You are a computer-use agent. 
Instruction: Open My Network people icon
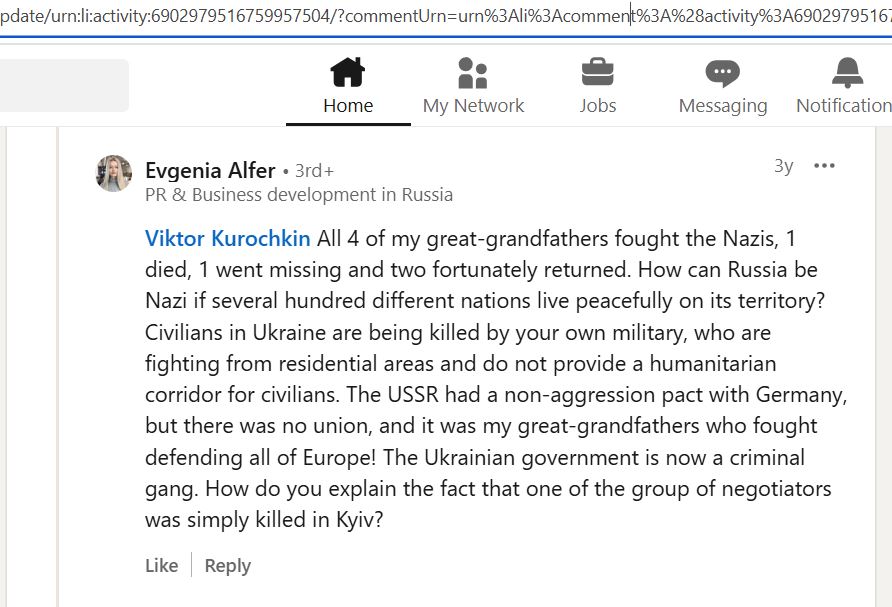click(x=473, y=73)
